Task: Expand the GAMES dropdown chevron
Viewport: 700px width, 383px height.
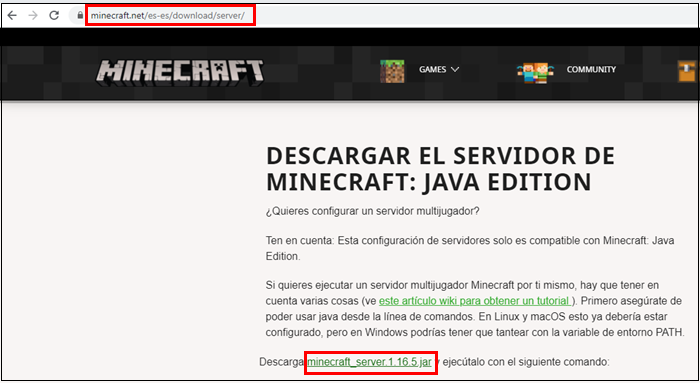Action: tap(455, 70)
